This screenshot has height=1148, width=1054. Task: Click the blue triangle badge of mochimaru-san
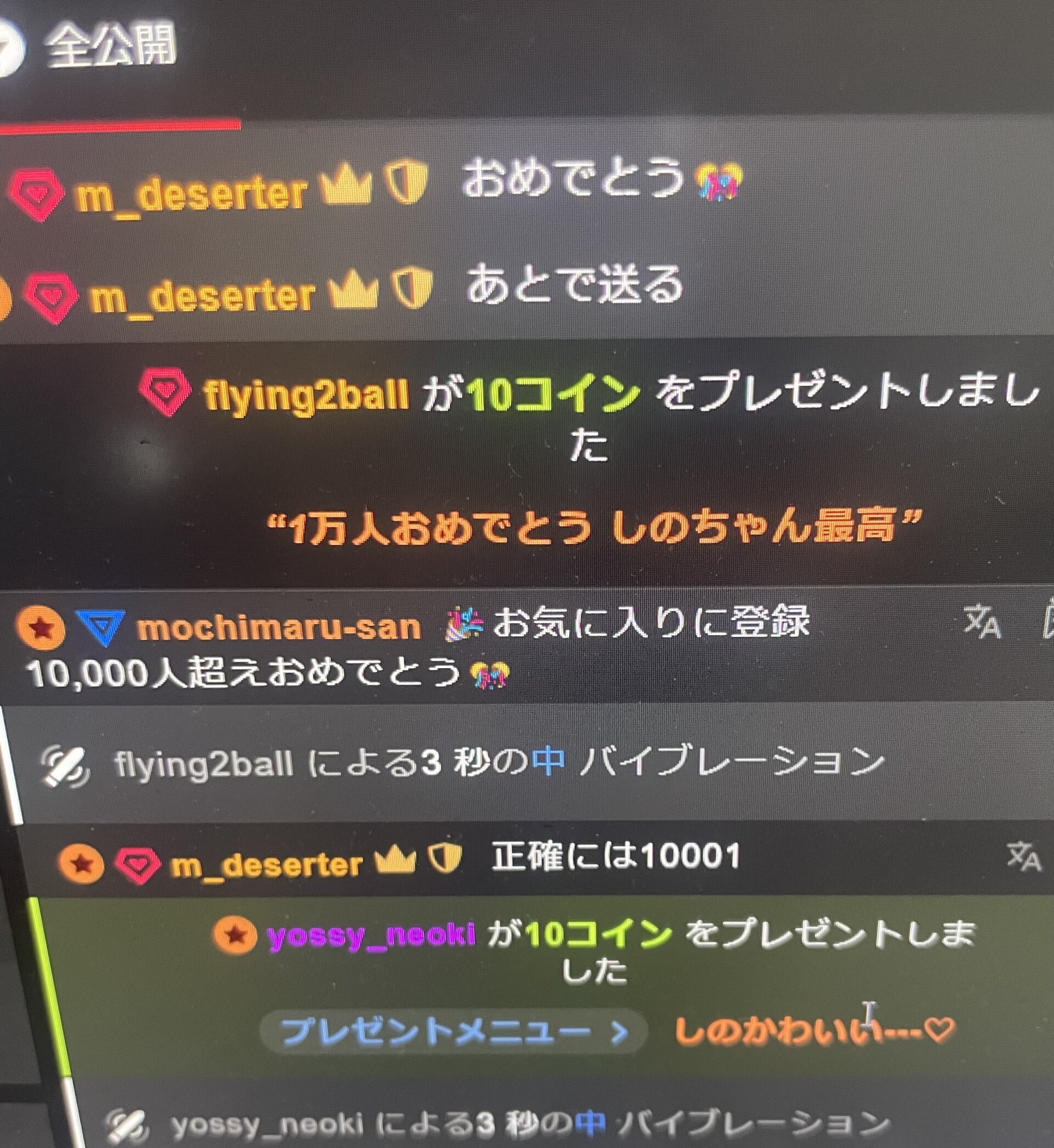coord(101,628)
